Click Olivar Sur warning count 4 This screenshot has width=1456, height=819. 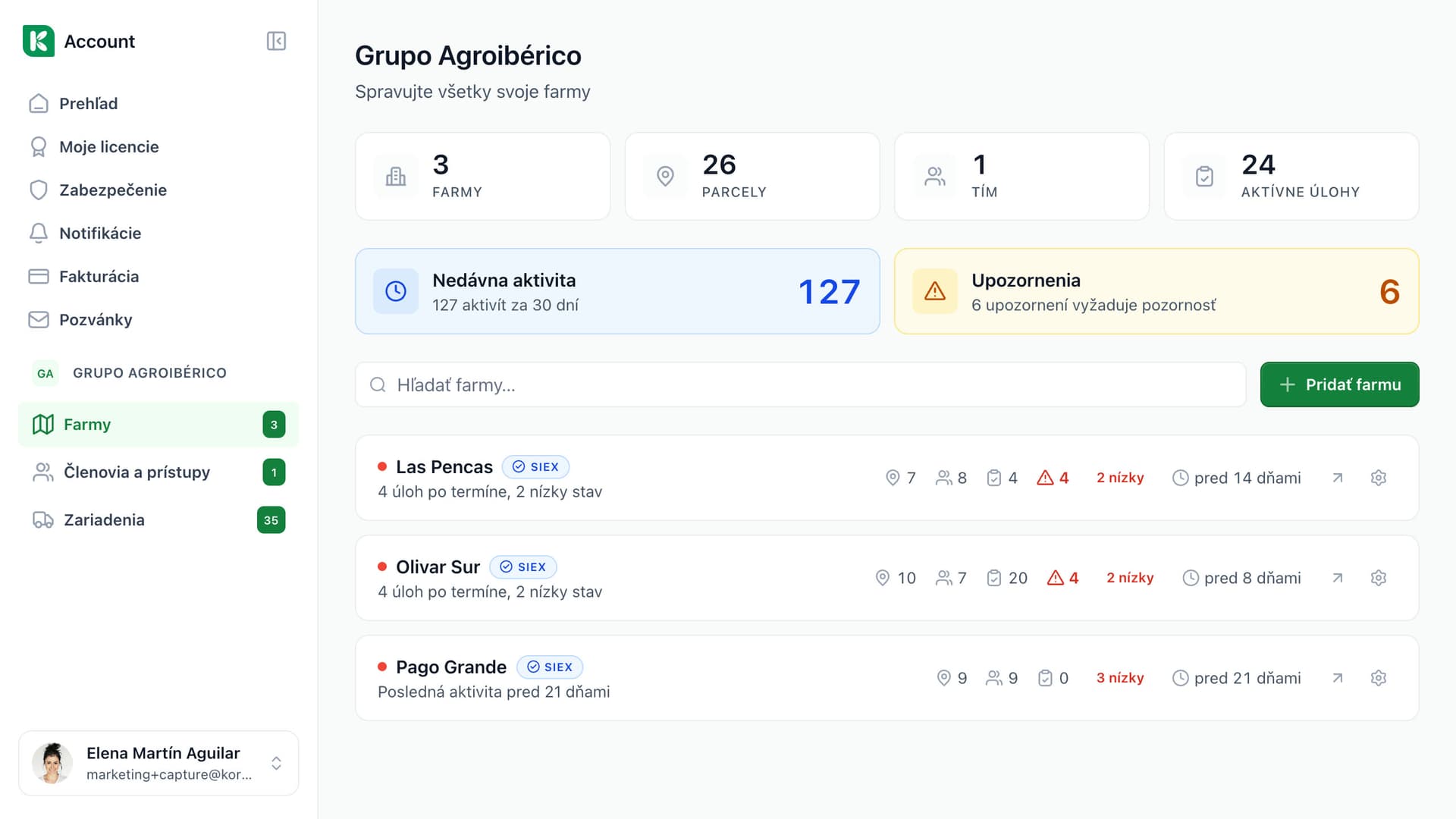[1062, 578]
